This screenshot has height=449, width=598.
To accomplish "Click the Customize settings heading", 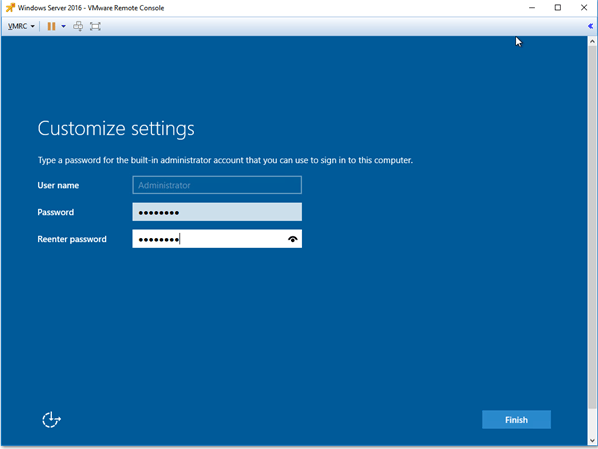I will coord(116,129).
